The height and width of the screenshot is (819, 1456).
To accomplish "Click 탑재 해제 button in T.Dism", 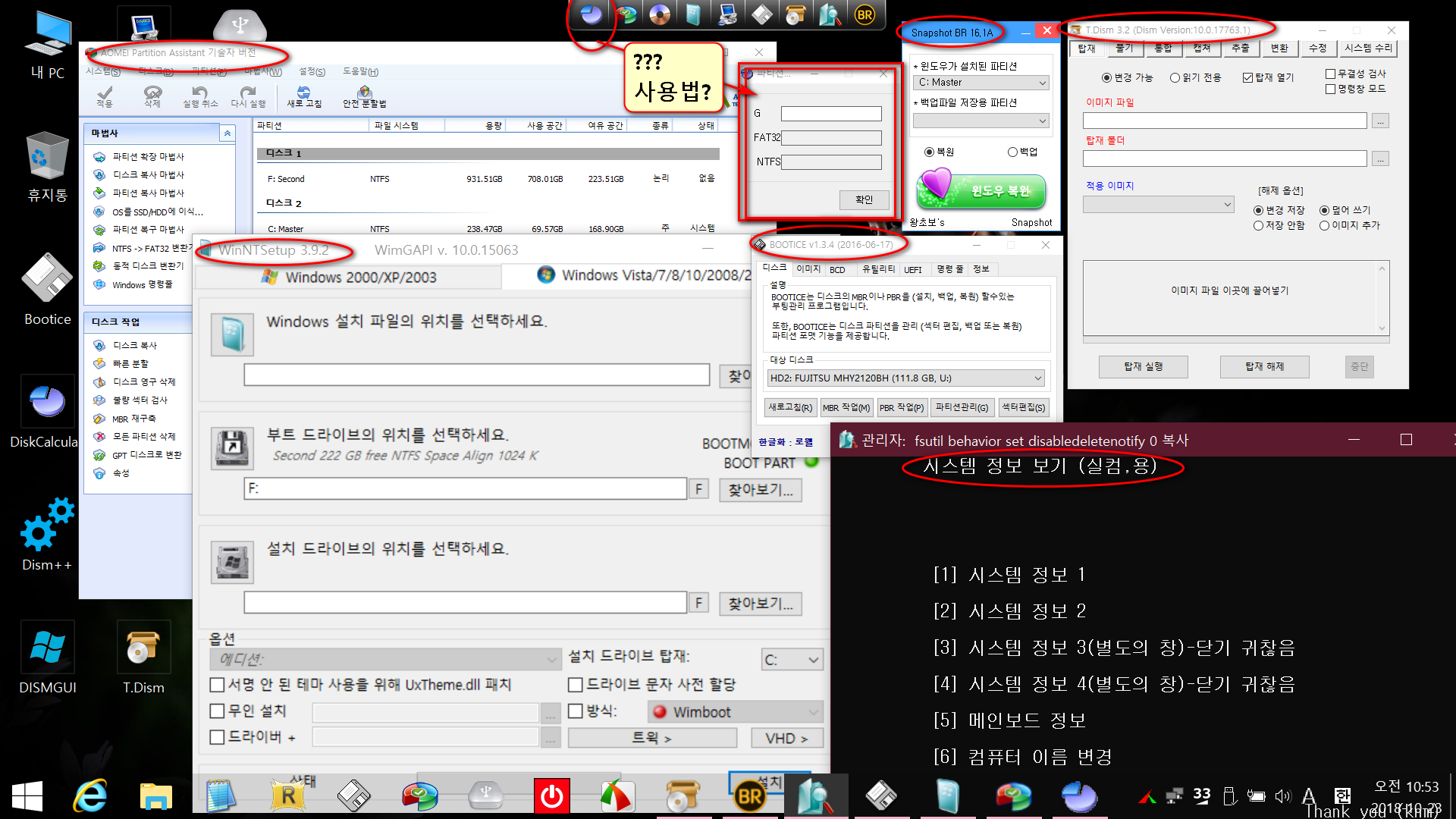I will 1264,367.
